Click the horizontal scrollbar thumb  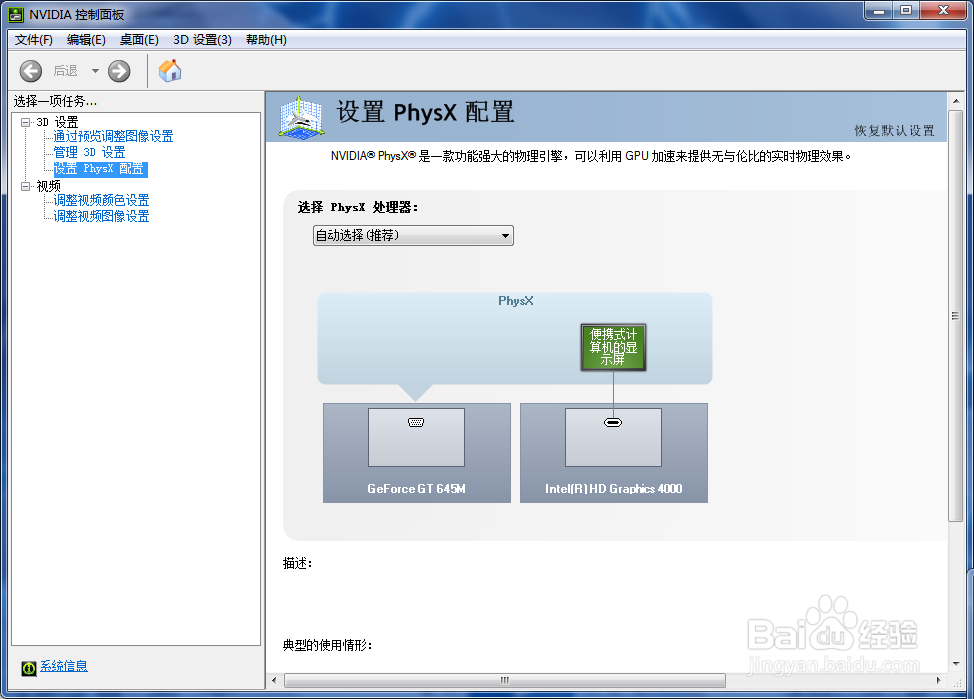pos(505,680)
